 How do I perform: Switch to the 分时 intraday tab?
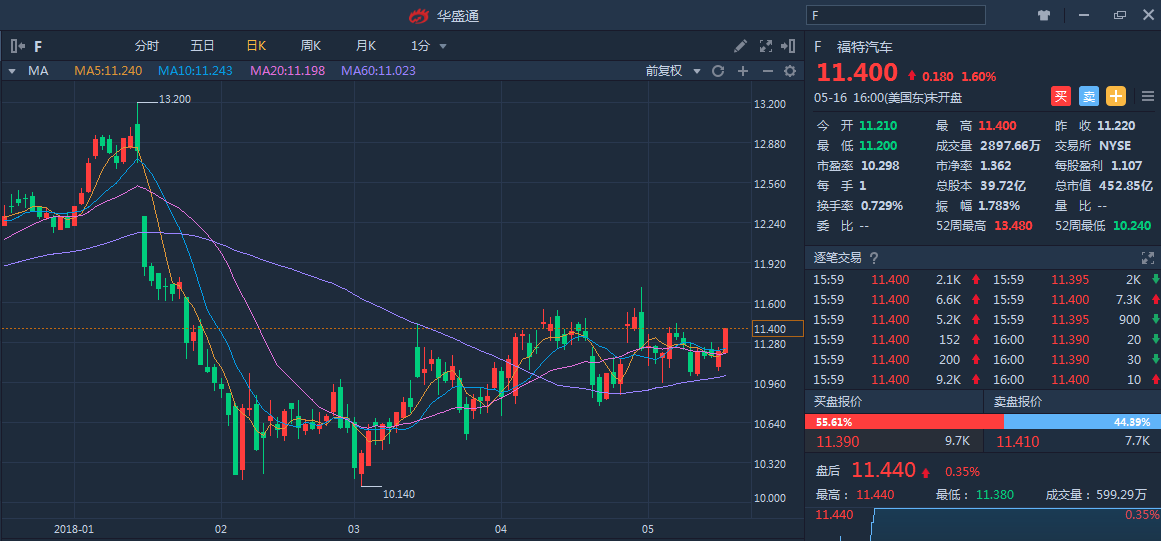pos(147,46)
